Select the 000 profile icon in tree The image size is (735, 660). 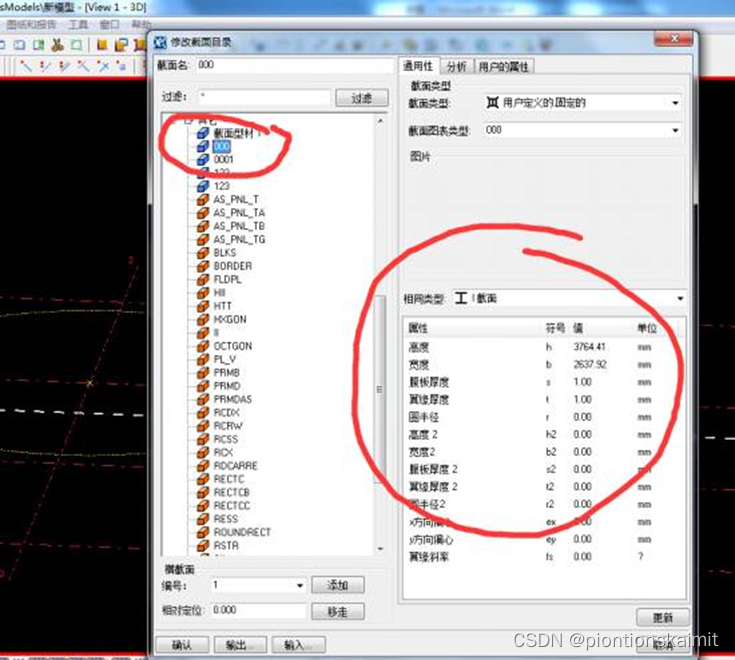pyautogui.click(x=202, y=146)
